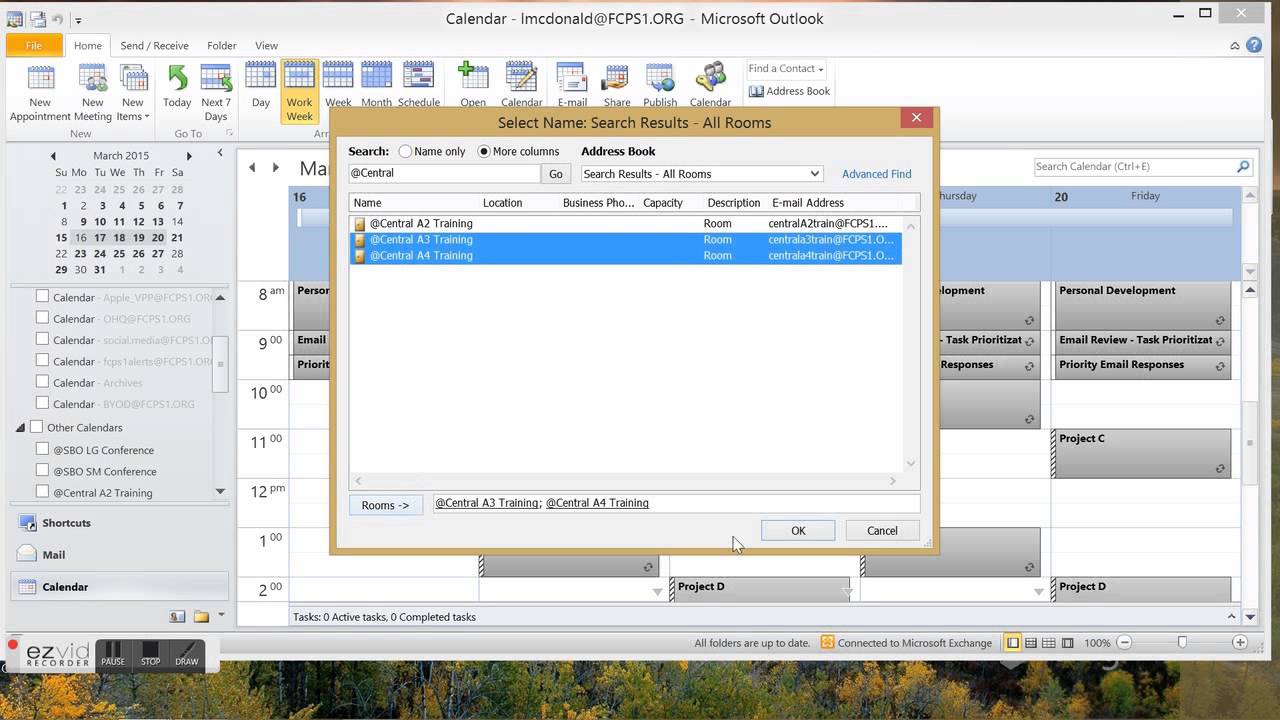
Task: Click OK in the Select Name dialog
Action: (x=798, y=531)
